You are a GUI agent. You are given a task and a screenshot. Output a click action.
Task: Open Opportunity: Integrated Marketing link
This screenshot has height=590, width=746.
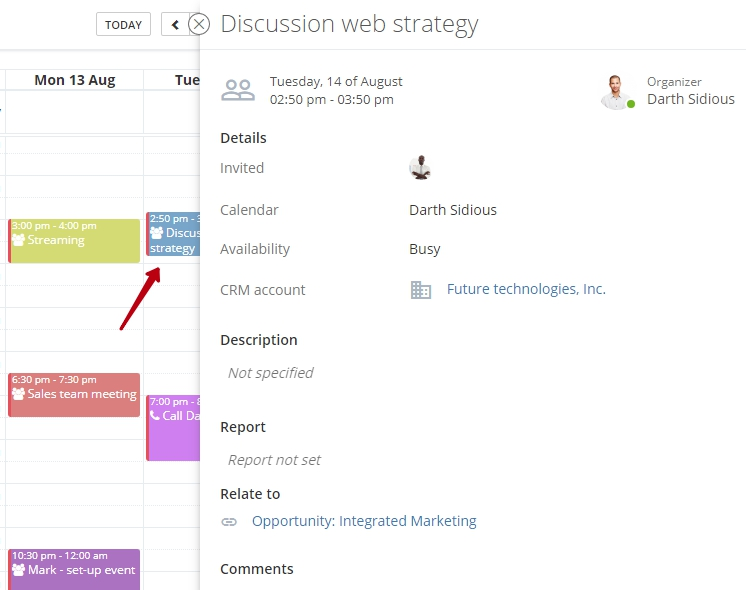coord(364,521)
